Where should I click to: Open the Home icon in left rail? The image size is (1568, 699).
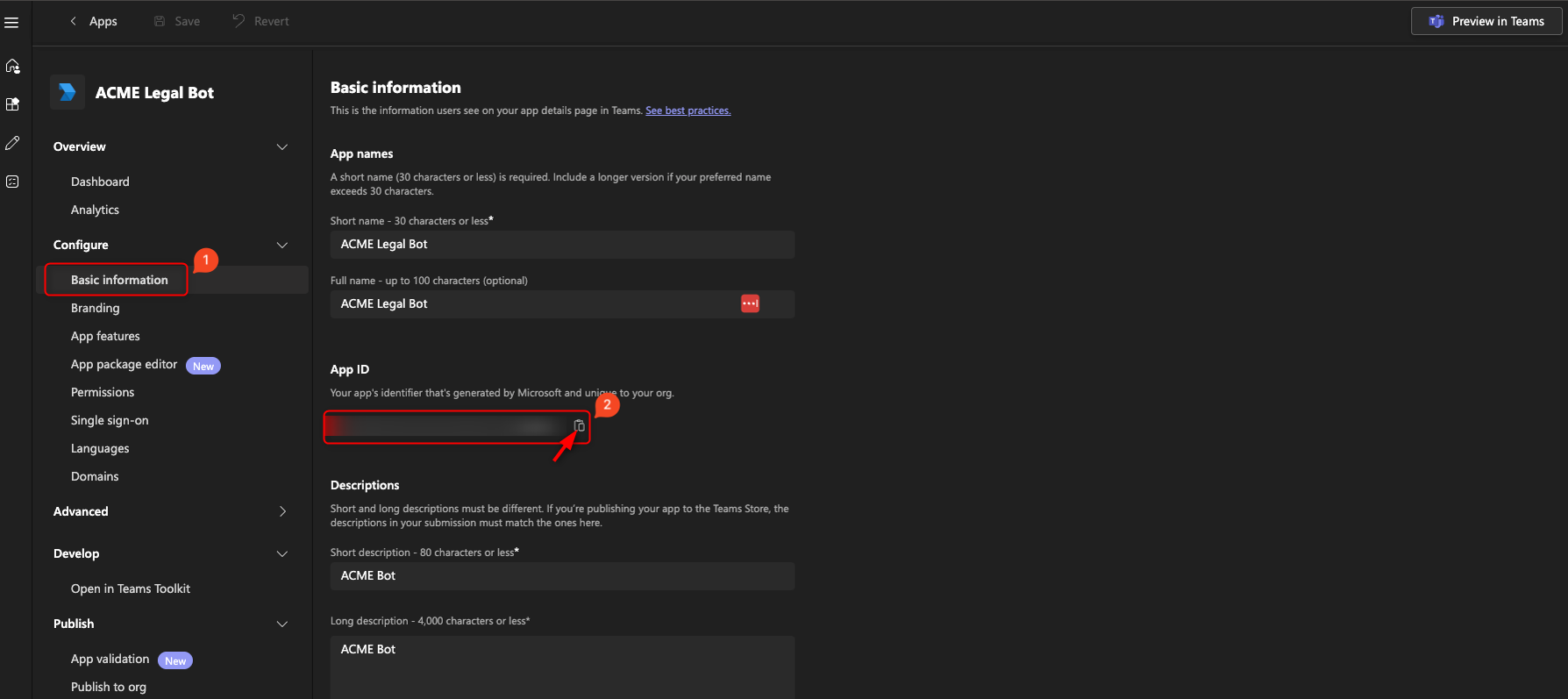(12, 66)
